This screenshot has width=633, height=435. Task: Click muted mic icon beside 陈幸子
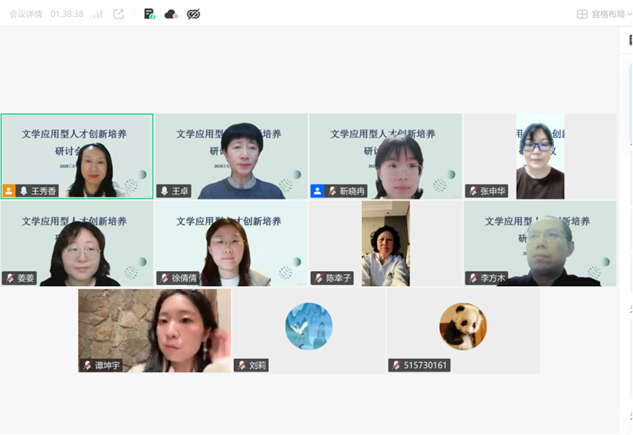click(x=319, y=278)
